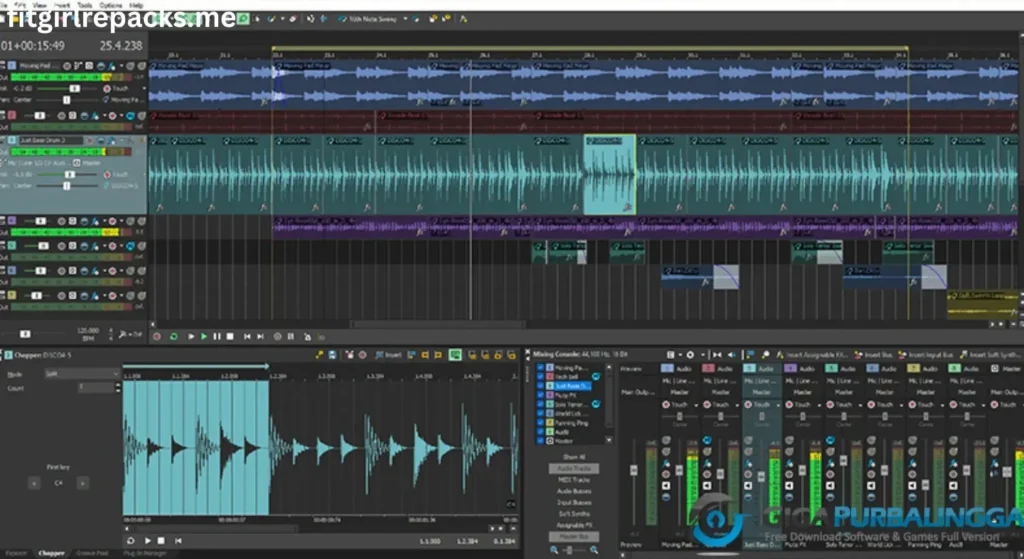Click the mixer properties gear icon
Viewport: 1024px width, 559px height.
tap(690, 355)
